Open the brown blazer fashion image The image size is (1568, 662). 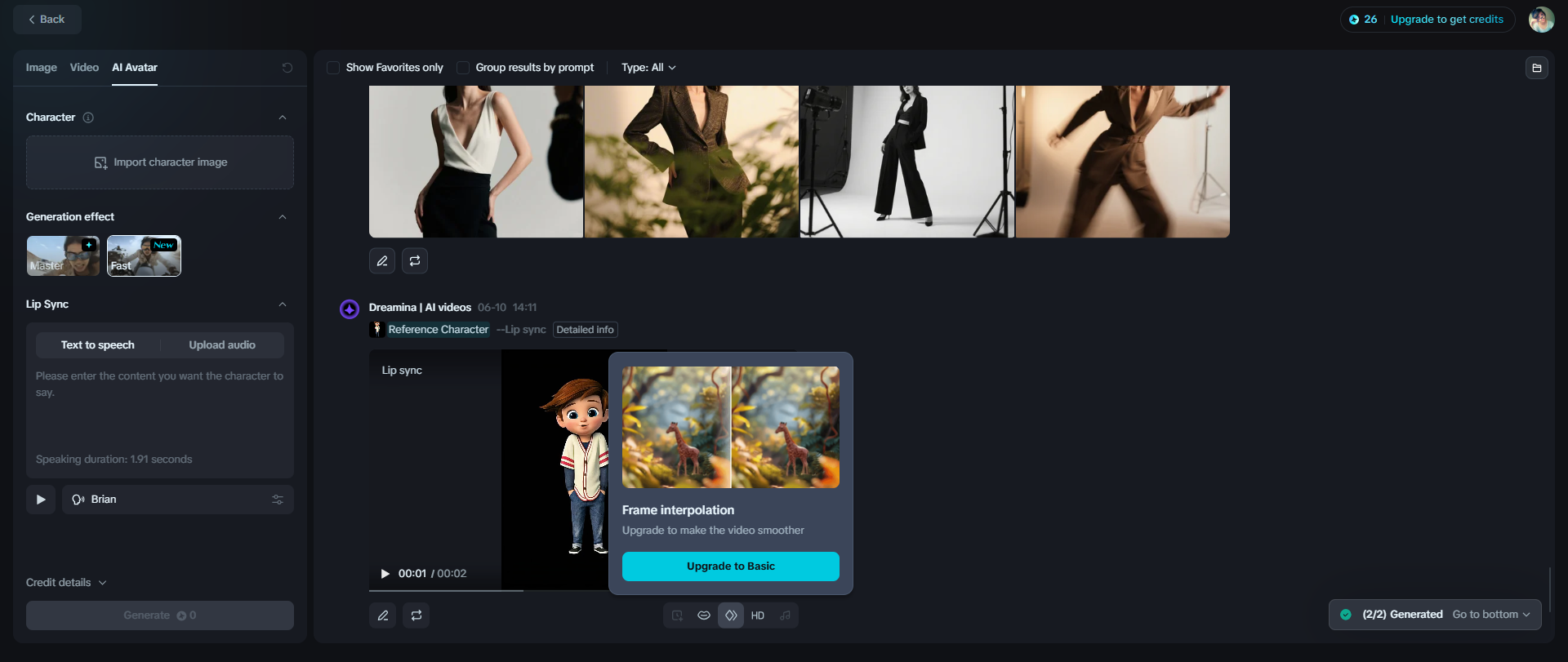tap(692, 162)
